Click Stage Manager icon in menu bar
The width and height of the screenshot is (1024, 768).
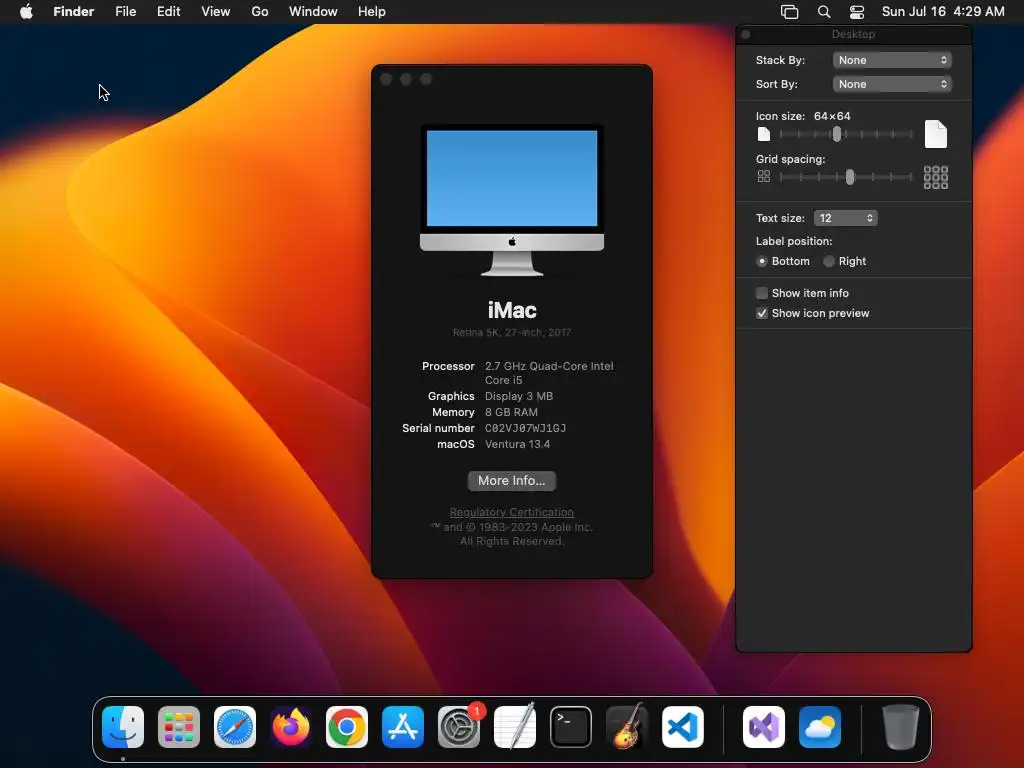click(790, 12)
